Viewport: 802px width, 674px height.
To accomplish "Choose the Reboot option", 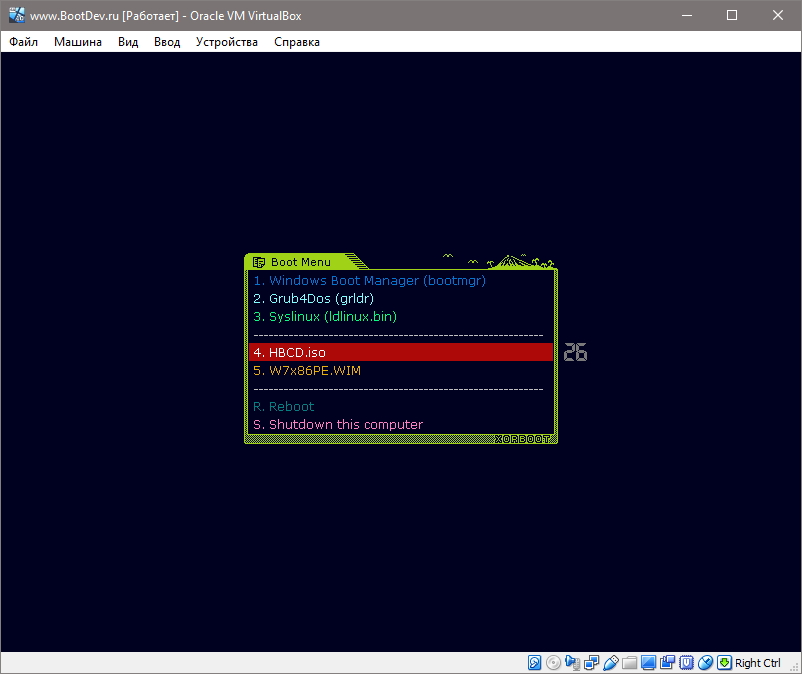I will point(283,407).
